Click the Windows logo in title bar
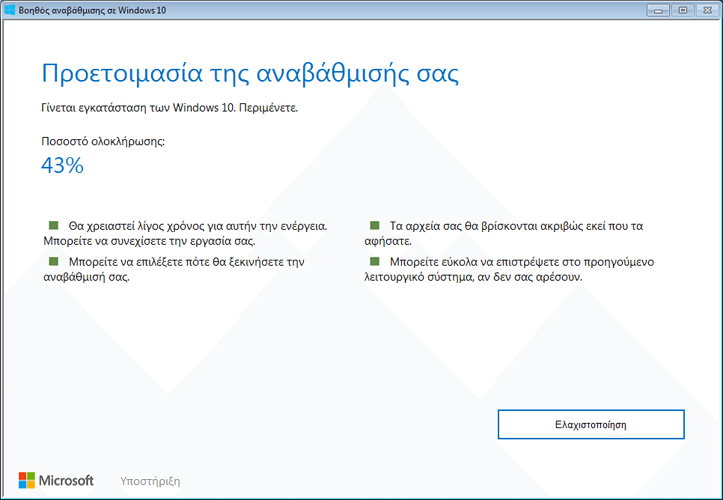723x500 pixels. coord(9,10)
